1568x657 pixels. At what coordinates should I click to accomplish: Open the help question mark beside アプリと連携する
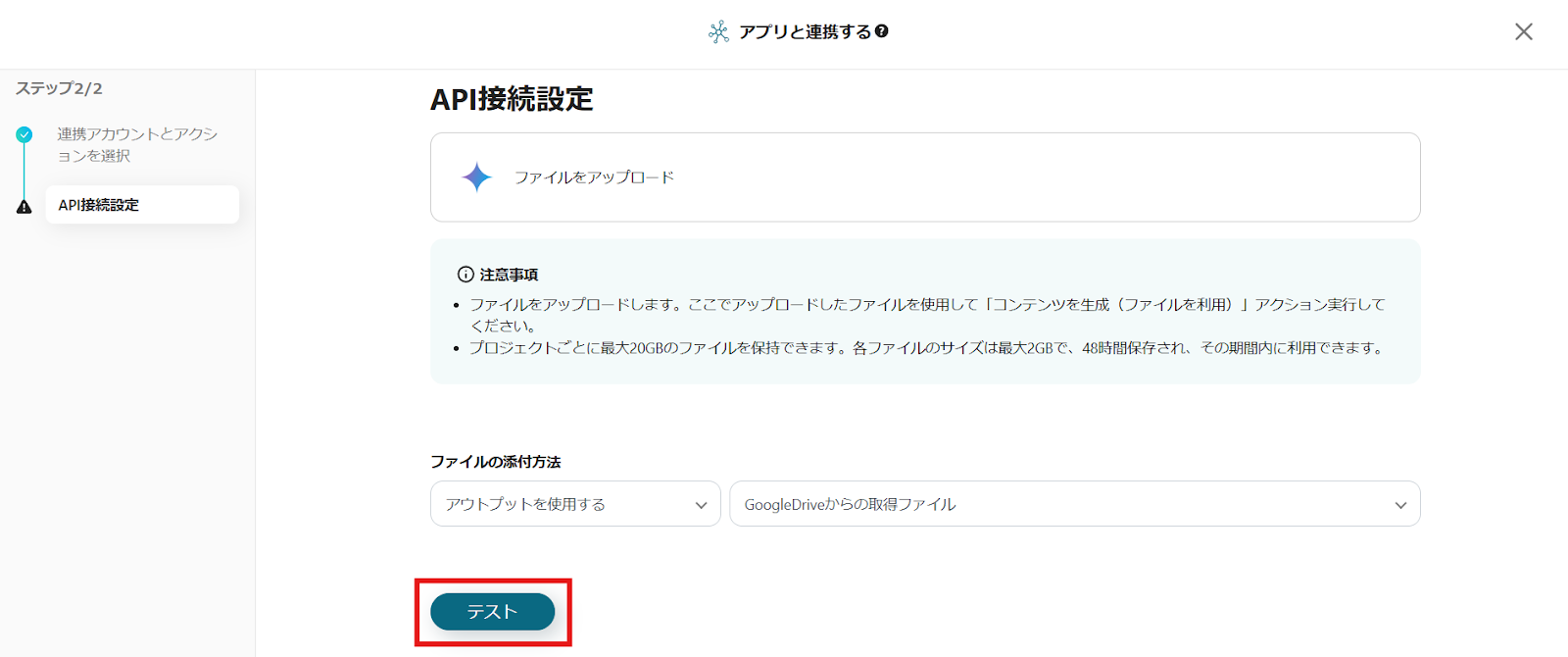tap(882, 31)
